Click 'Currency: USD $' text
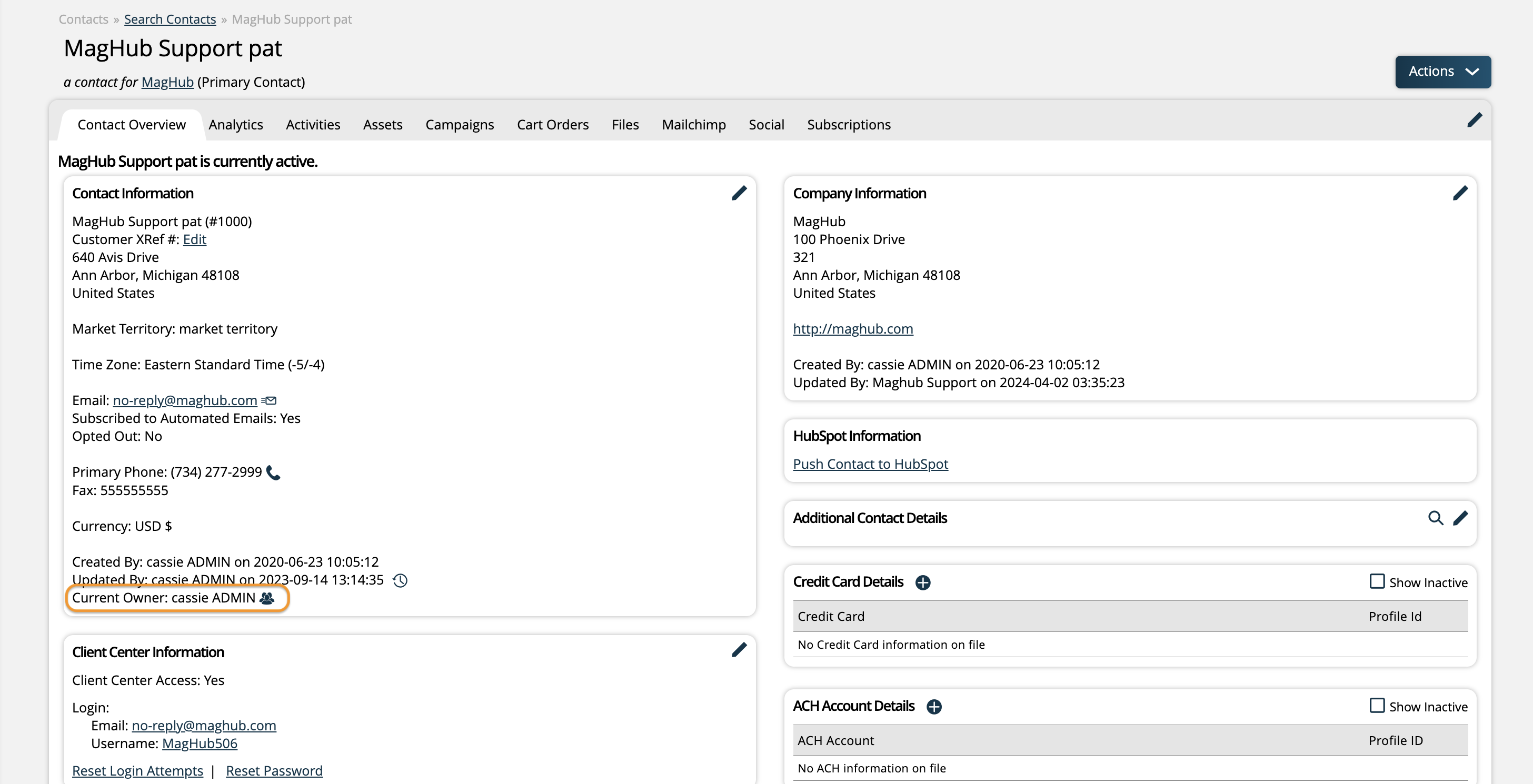1533x784 pixels. [122, 526]
